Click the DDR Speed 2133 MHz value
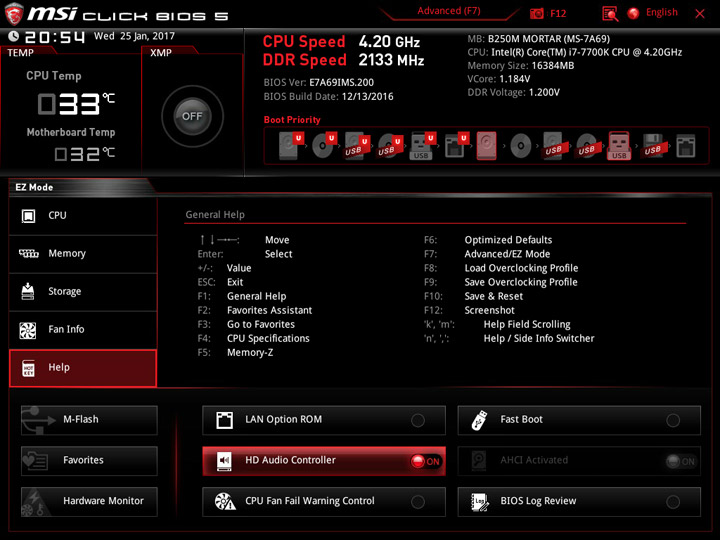The image size is (720, 540). pyautogui.click(x=391, y=60)
